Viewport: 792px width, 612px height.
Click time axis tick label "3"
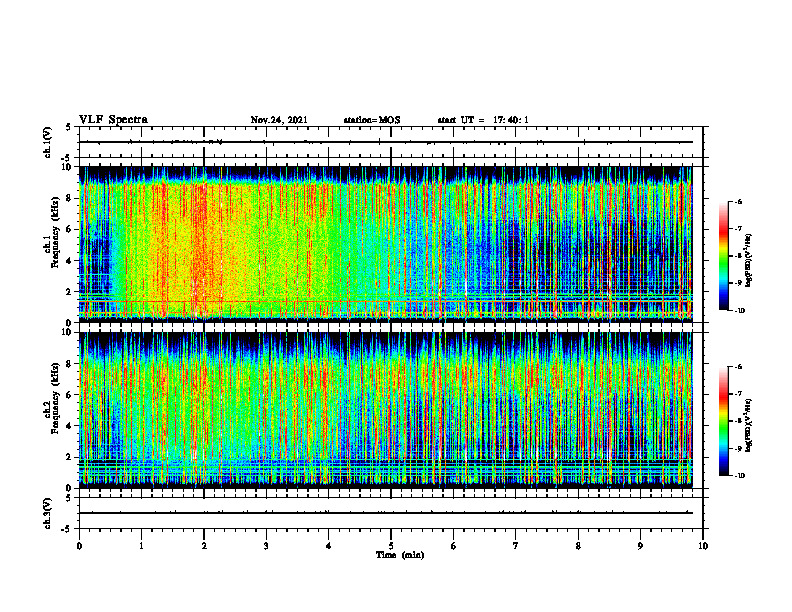(266, 546)
